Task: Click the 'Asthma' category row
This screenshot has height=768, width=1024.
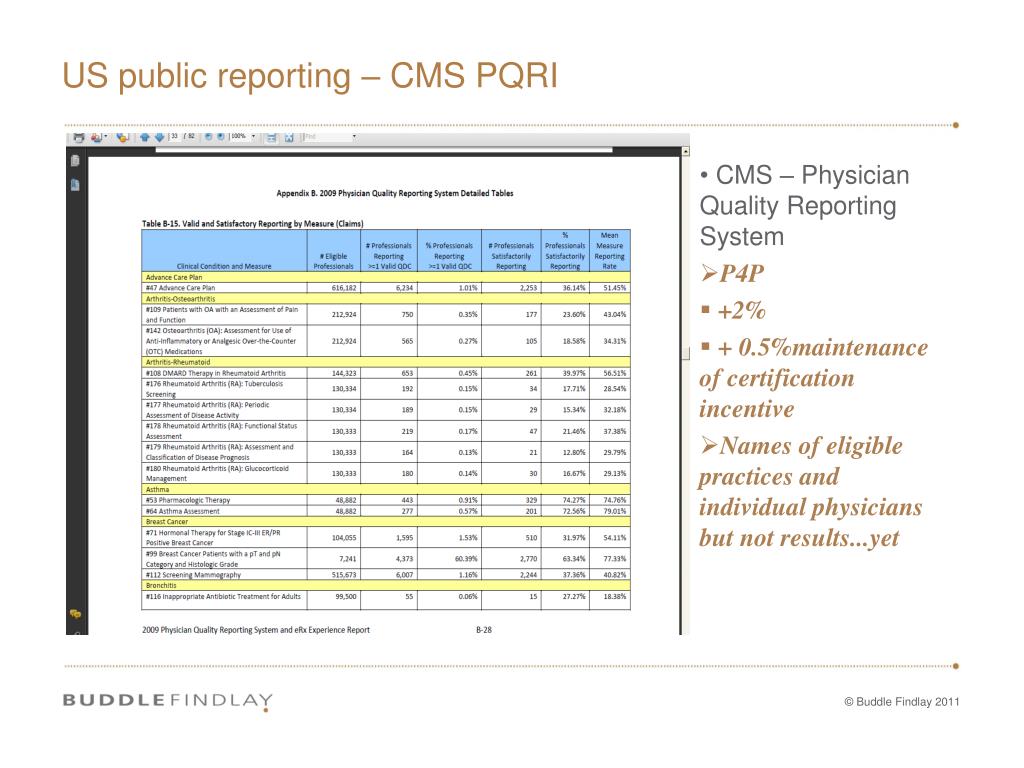Action: (x=386, y=489)
